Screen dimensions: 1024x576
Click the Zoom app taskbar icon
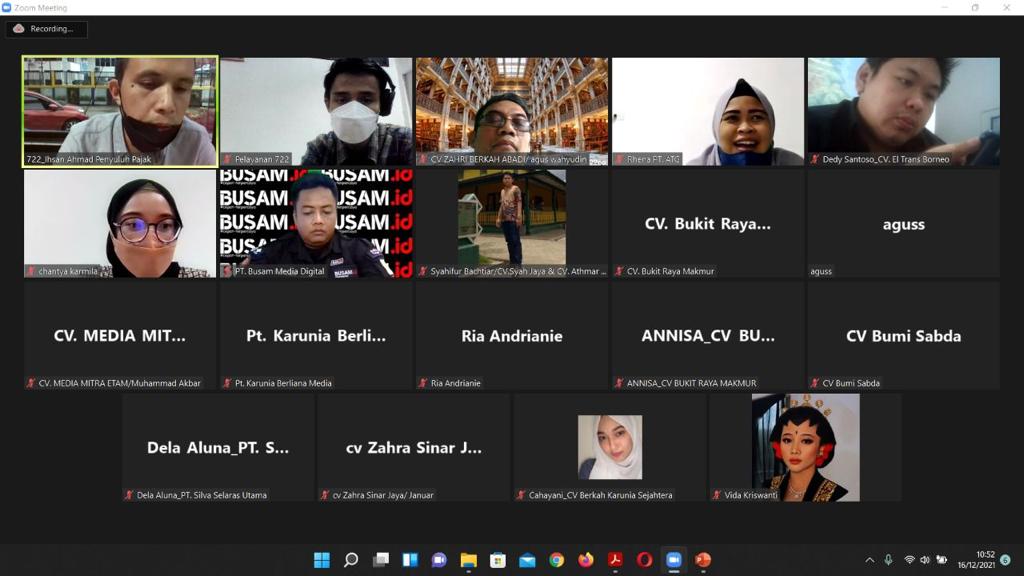[x=673, y=560]
